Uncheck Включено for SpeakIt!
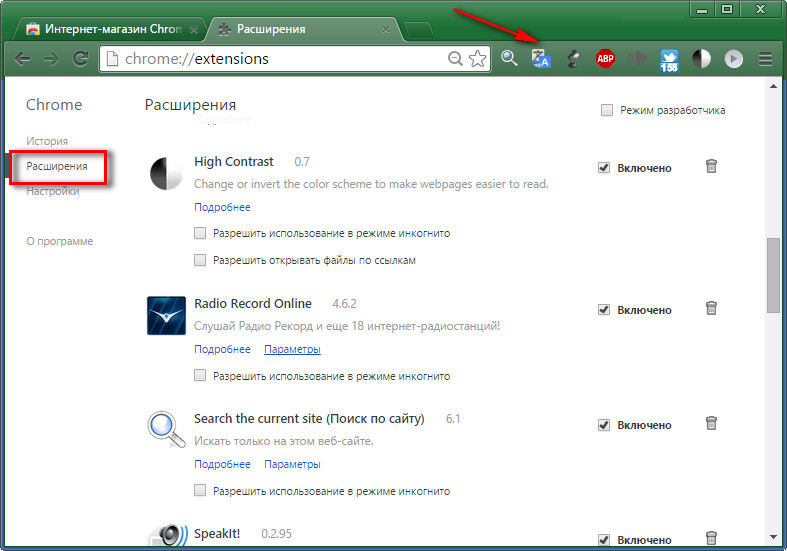The width and height of the screenshot is (787, 551). point(604,540)
